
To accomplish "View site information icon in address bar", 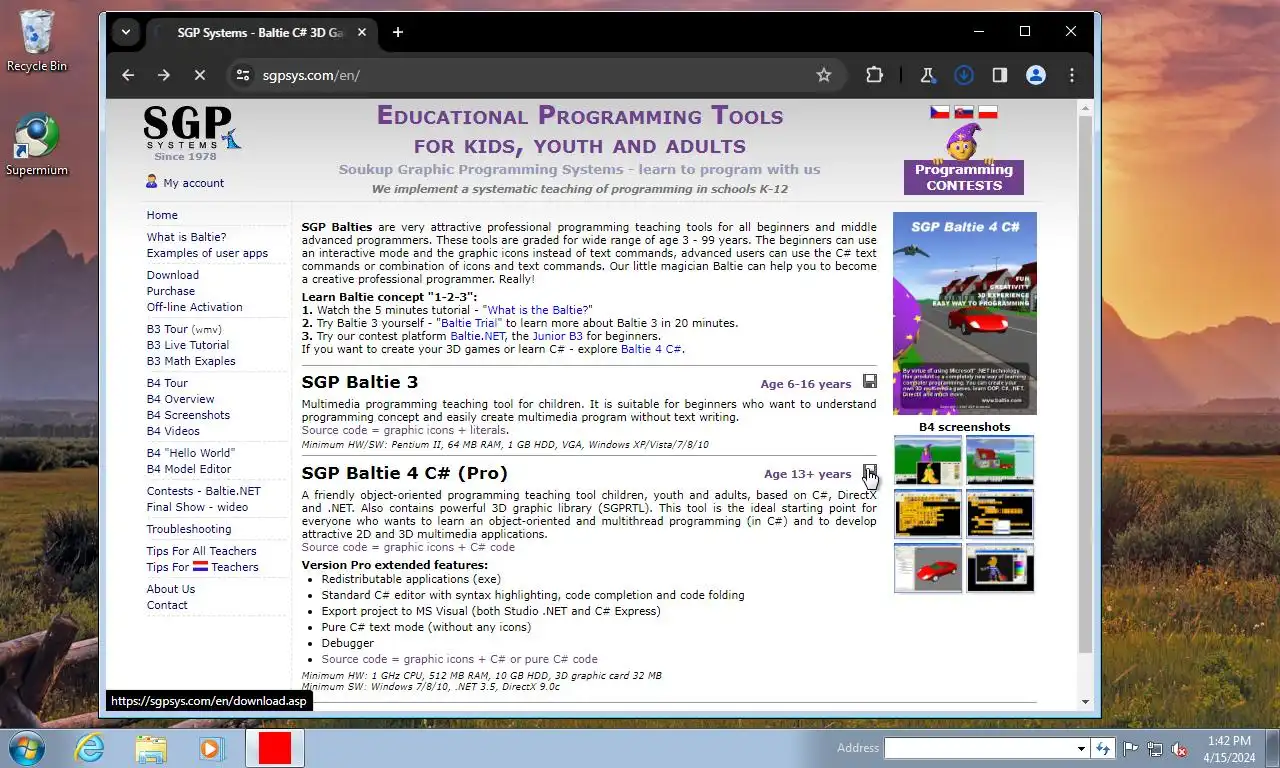I will point(241,75).
